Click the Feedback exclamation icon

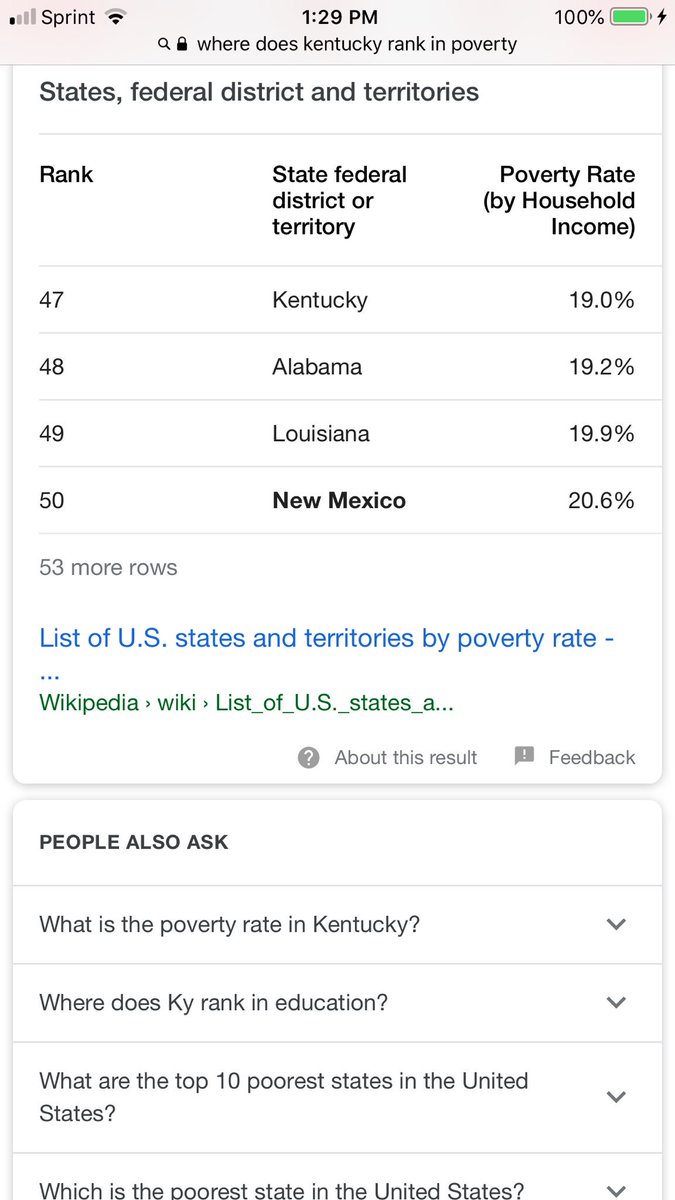[524, 756]
